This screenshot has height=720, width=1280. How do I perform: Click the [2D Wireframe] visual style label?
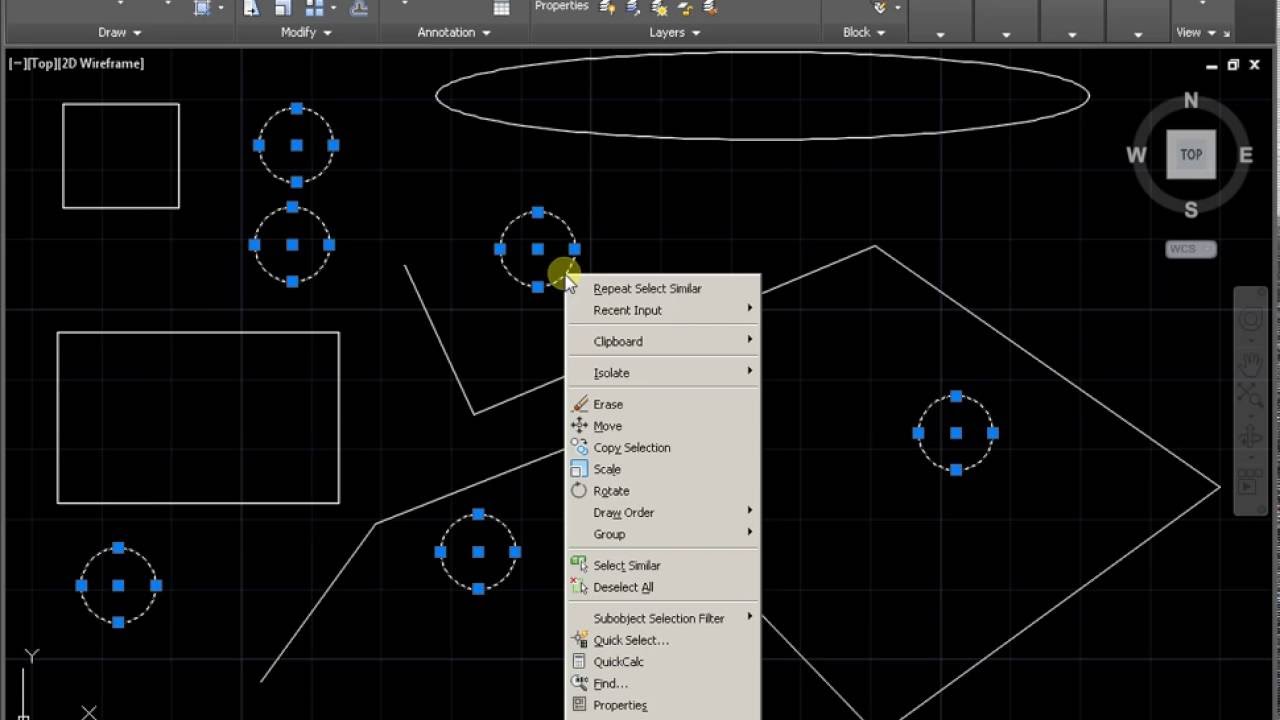[102, 63]
